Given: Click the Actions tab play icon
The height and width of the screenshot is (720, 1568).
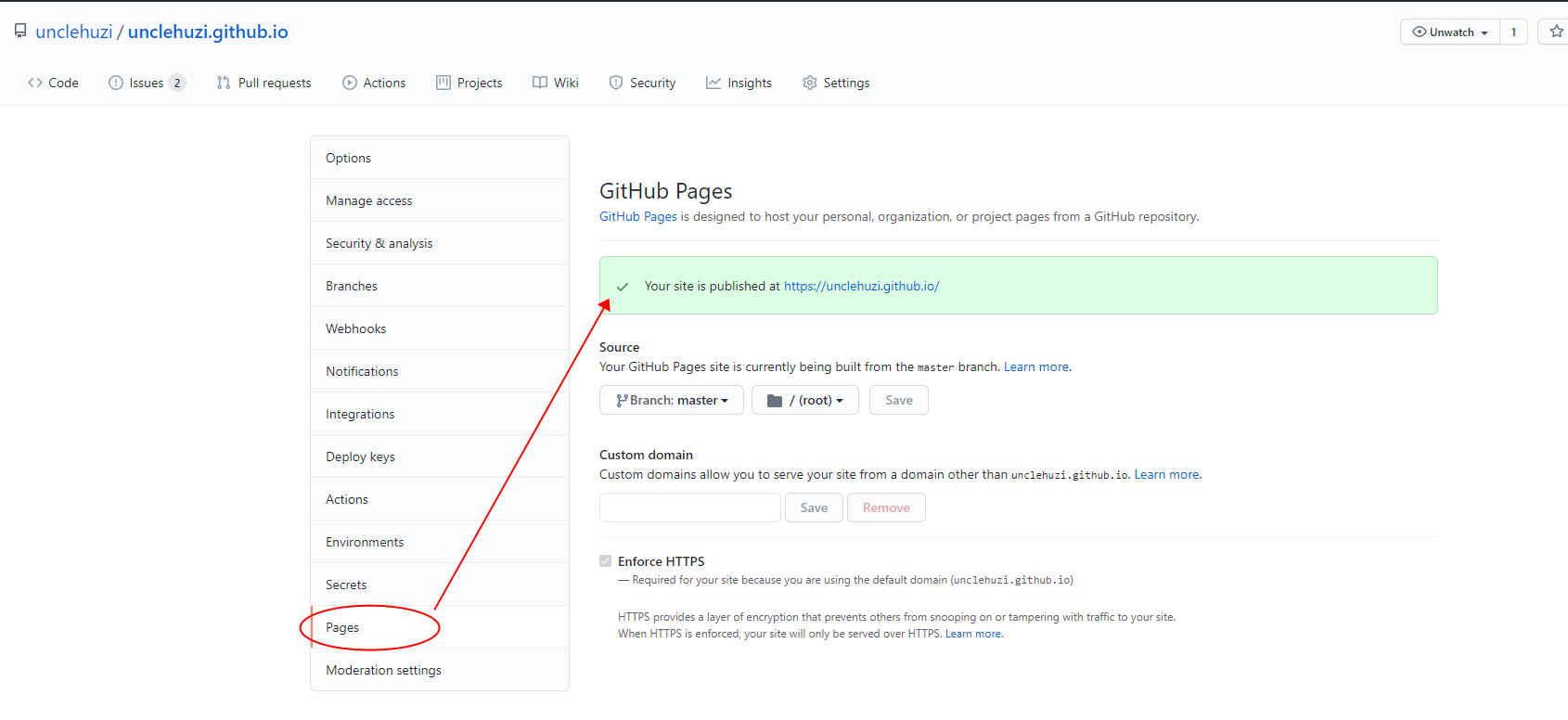Looking at the screenshot, I should tap(350, 83).
